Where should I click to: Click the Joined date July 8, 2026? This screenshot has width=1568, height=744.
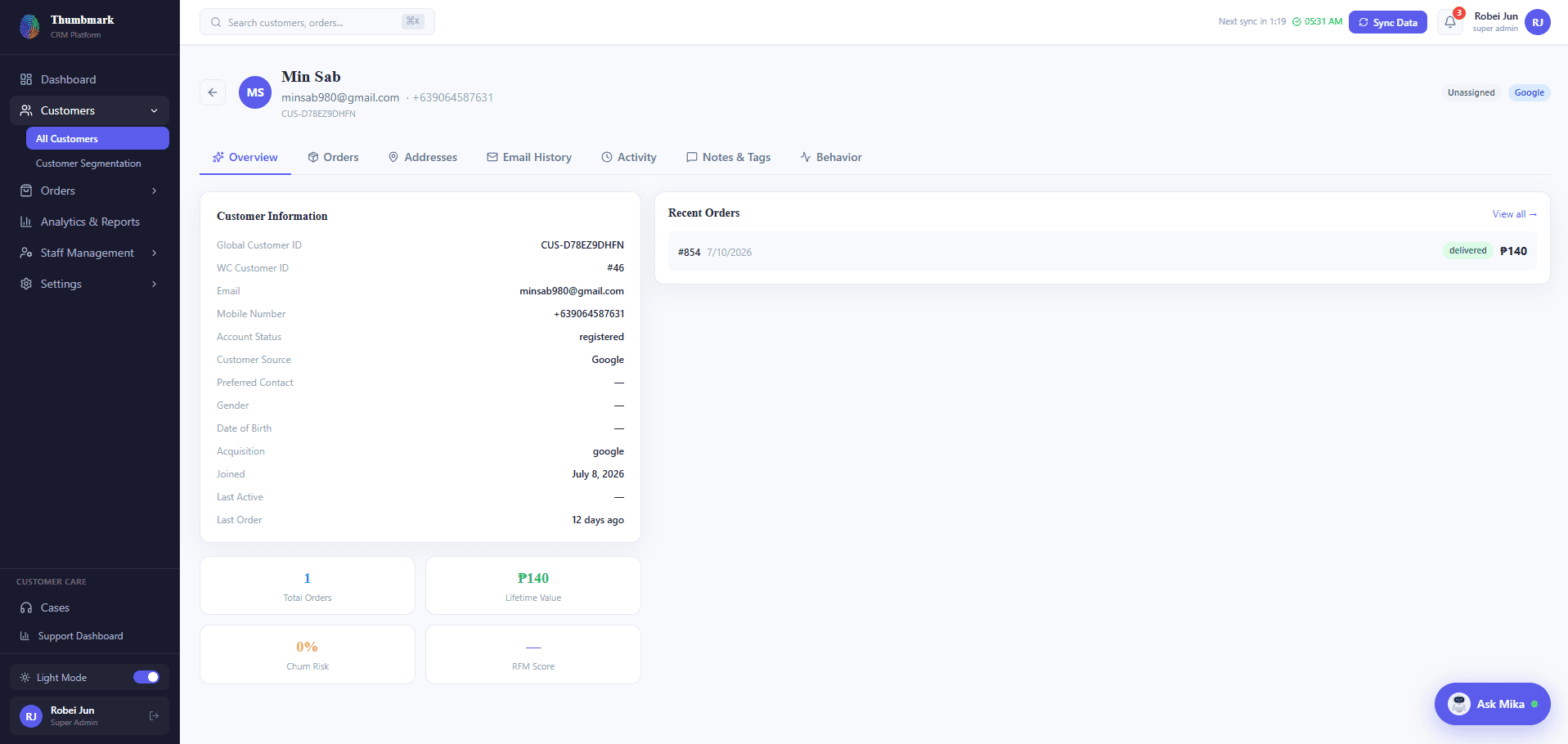click(598, 474)
